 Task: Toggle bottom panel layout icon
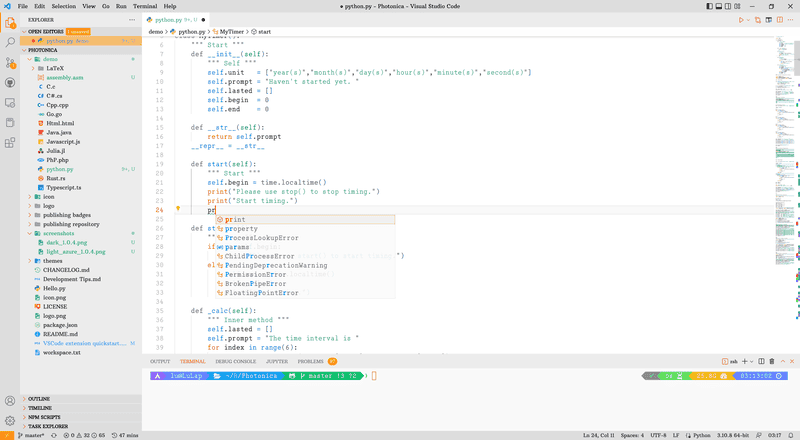(x=718, y=6)
